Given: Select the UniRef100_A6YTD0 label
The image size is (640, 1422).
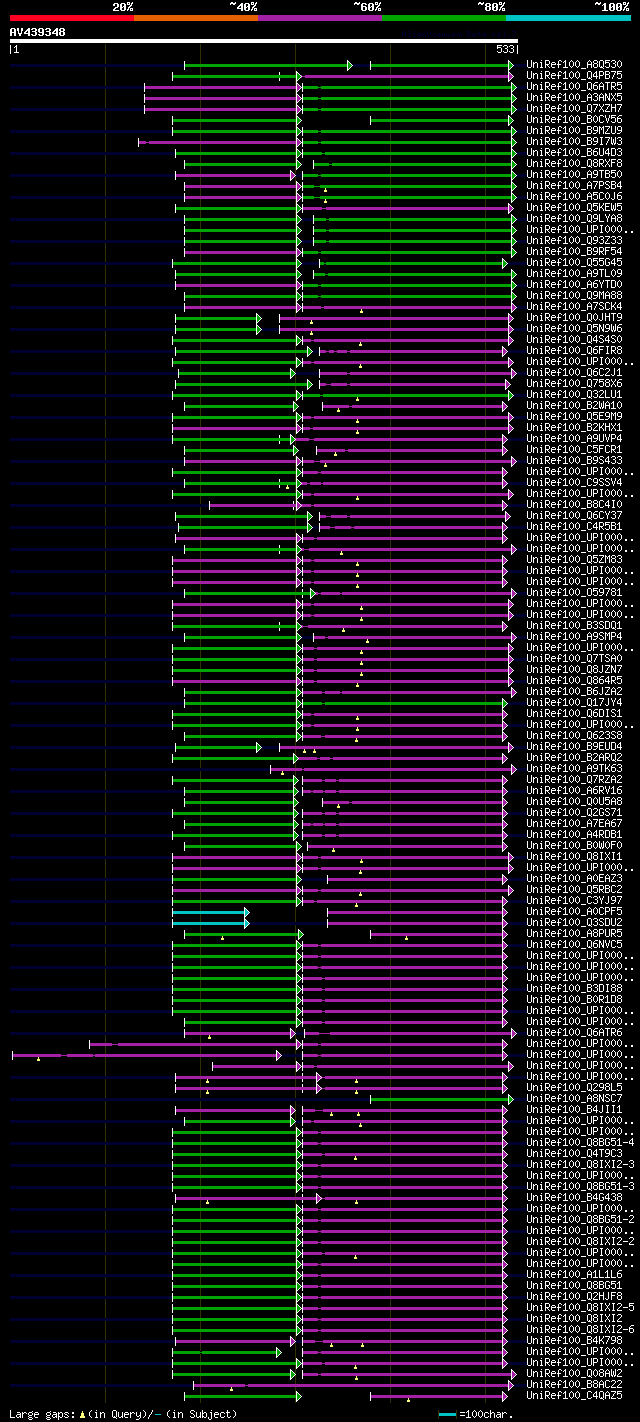Looking at the screenshot, I should point(574,285).
